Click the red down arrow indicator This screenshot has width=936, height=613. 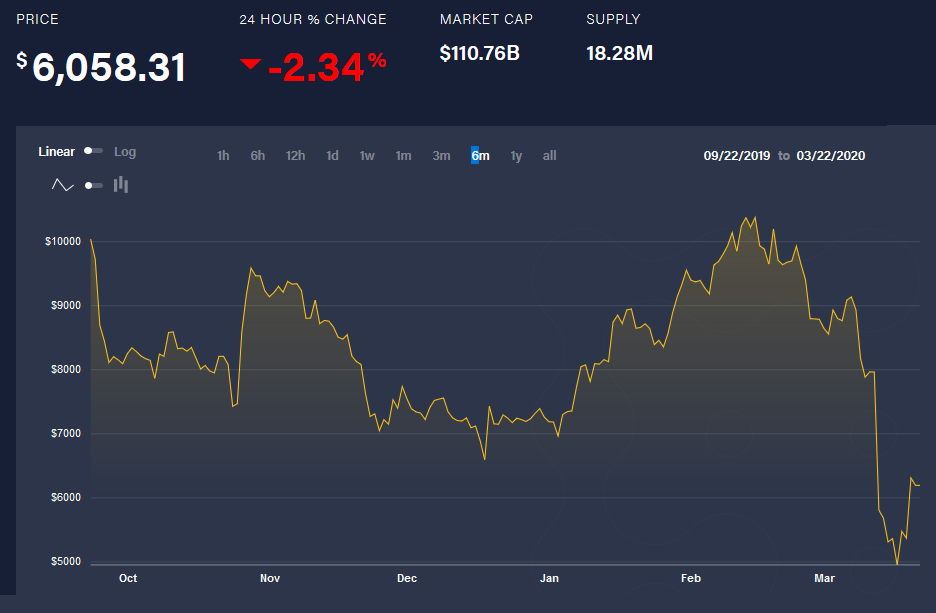(x=251, y=65)
